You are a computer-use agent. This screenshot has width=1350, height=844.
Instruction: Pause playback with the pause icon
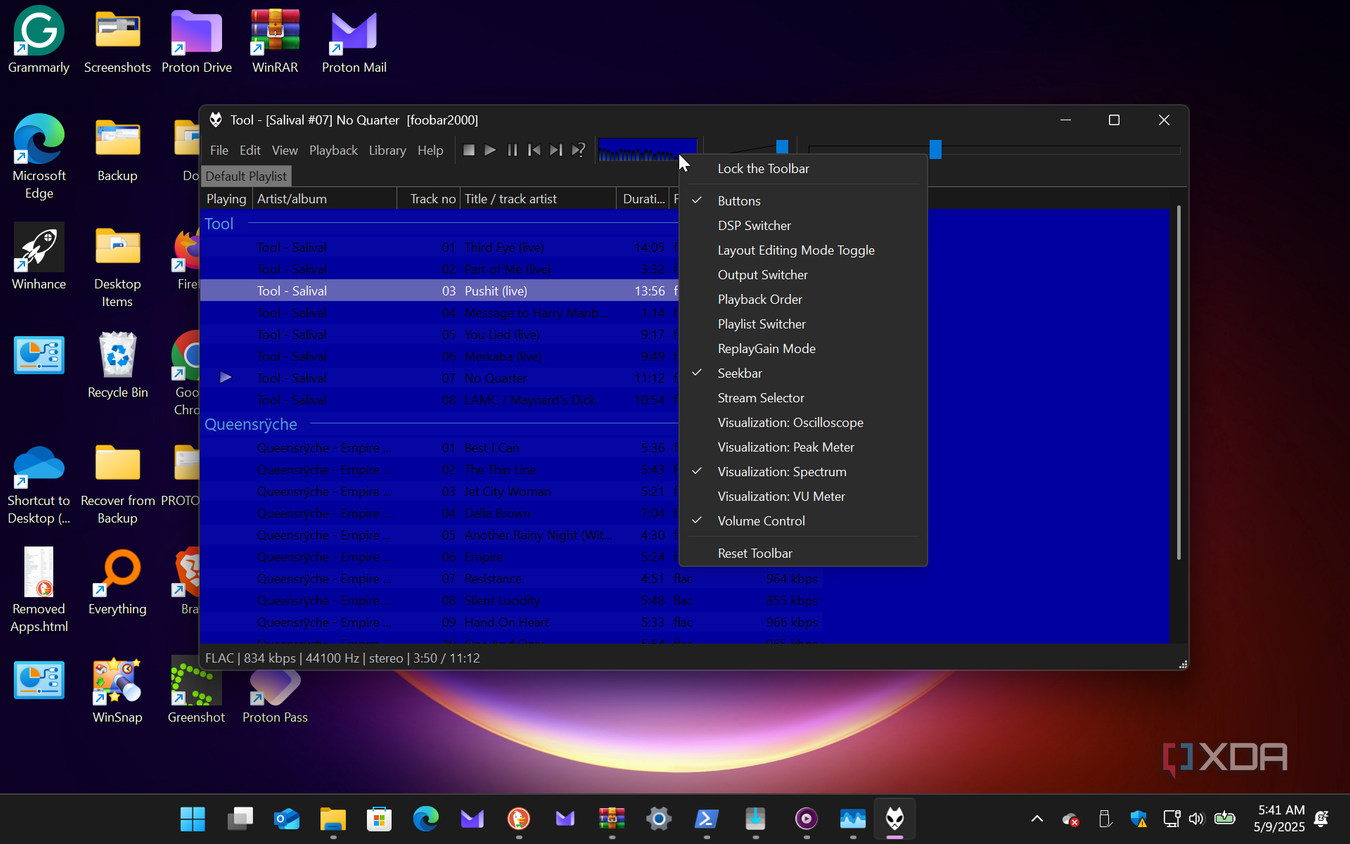tap(512, 150)
